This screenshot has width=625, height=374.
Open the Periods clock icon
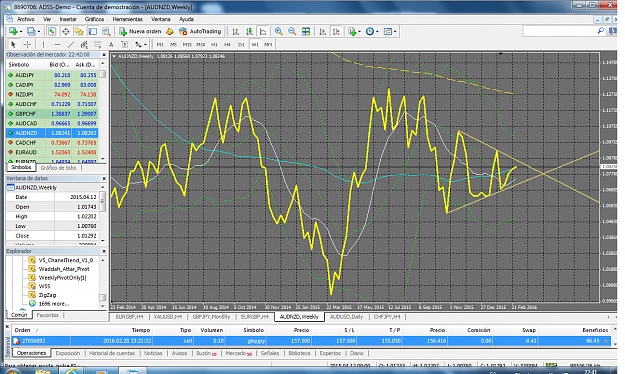click(369, 31)
